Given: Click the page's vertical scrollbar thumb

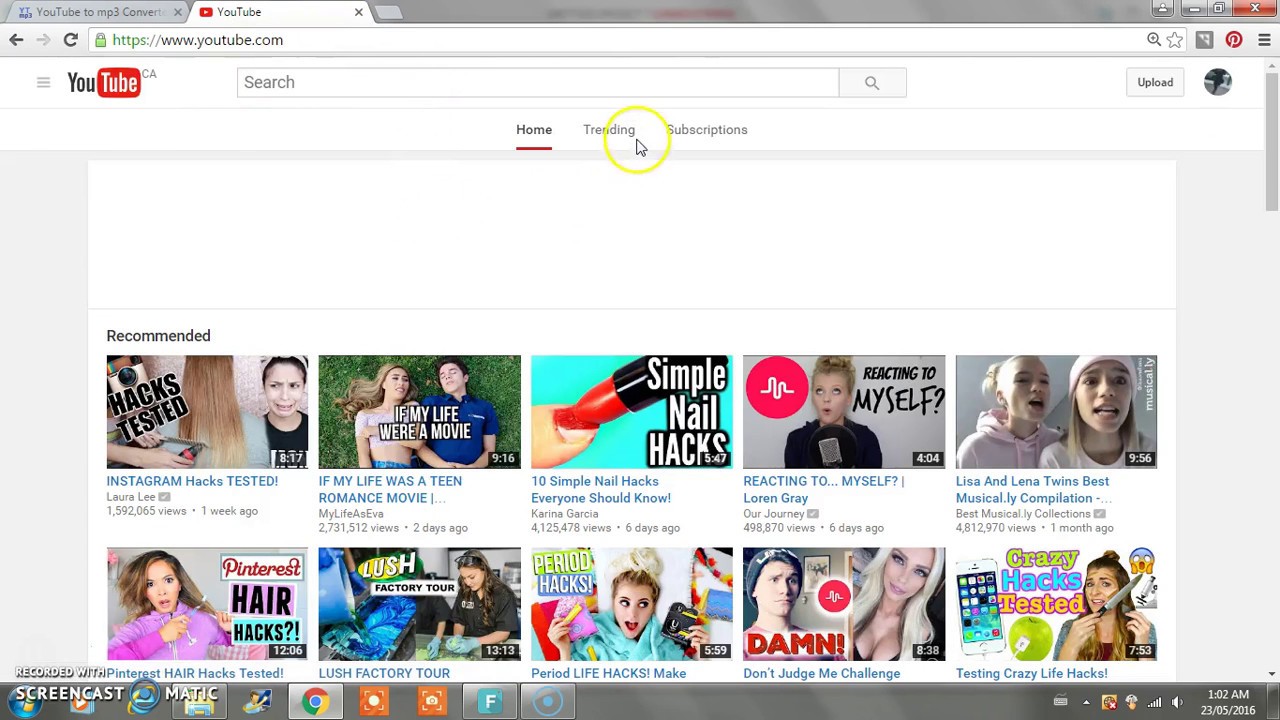Looking at the screenshot, I should tap(1271, 140).
